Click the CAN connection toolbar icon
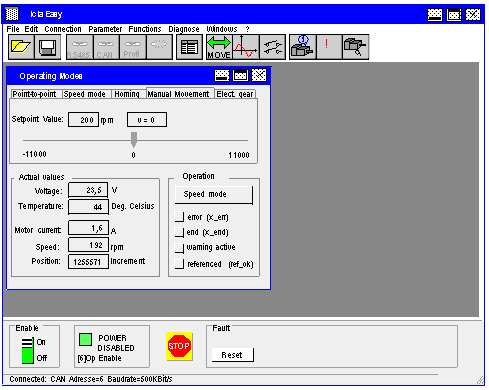The image size is (489, 390). coord(106,47)
